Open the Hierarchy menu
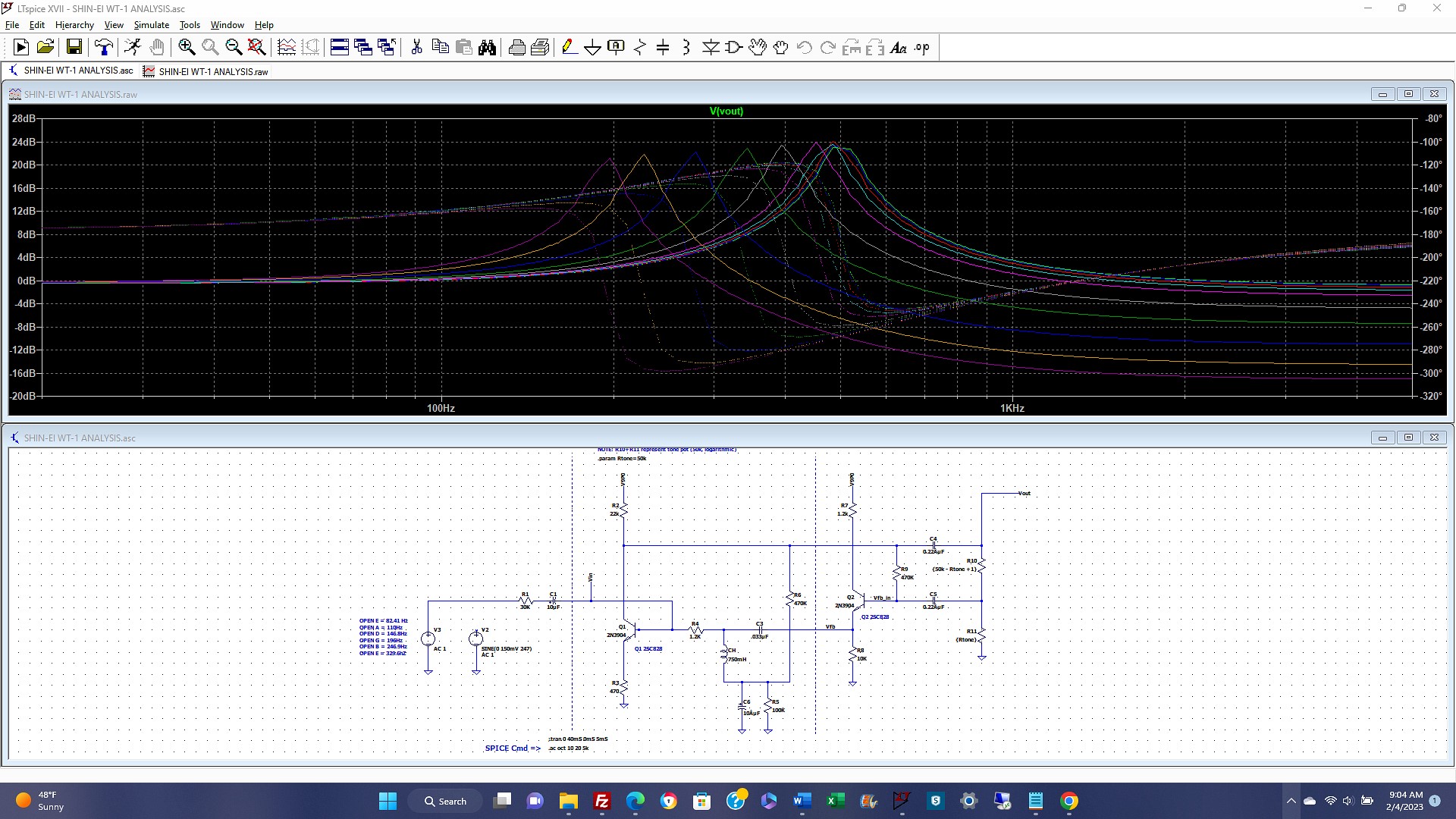Screen dimensions: 1456x819 (x=74, y=25)
